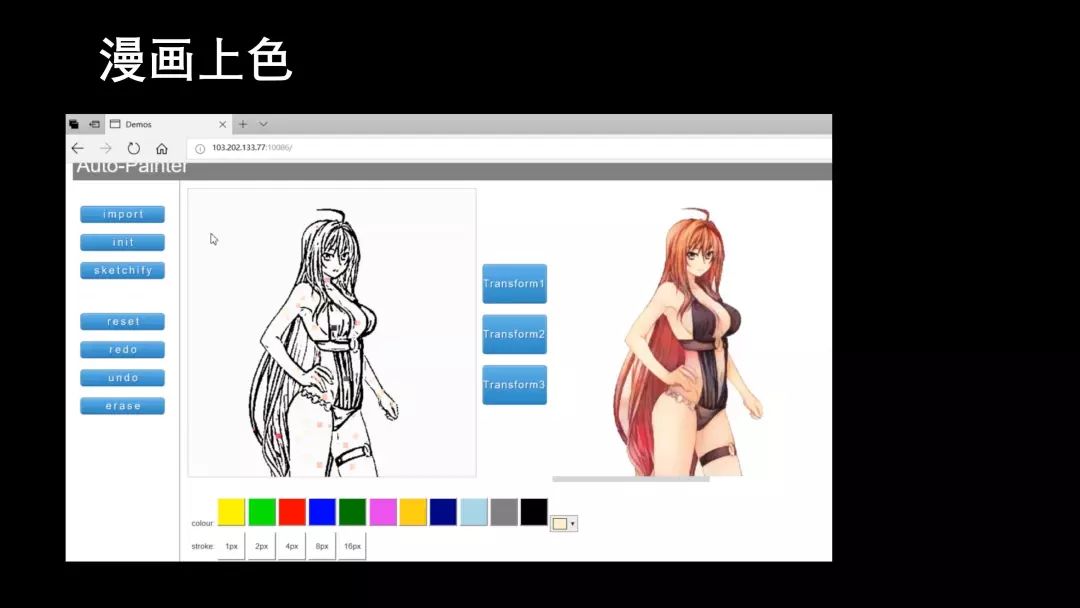The width and height of the screenshot is (1080, 608).
Task: Pick the red colour swatch
Action: 292,512
